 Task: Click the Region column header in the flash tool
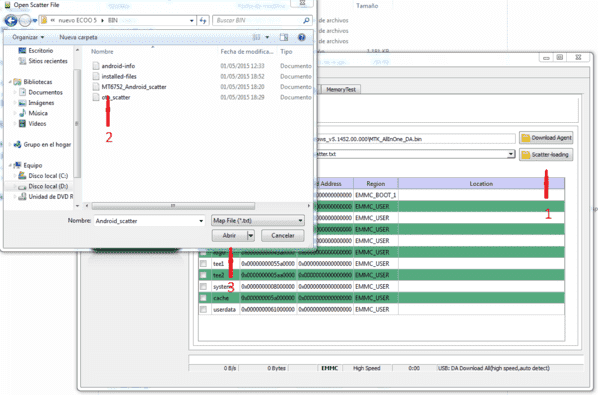(x=376, y=184)
